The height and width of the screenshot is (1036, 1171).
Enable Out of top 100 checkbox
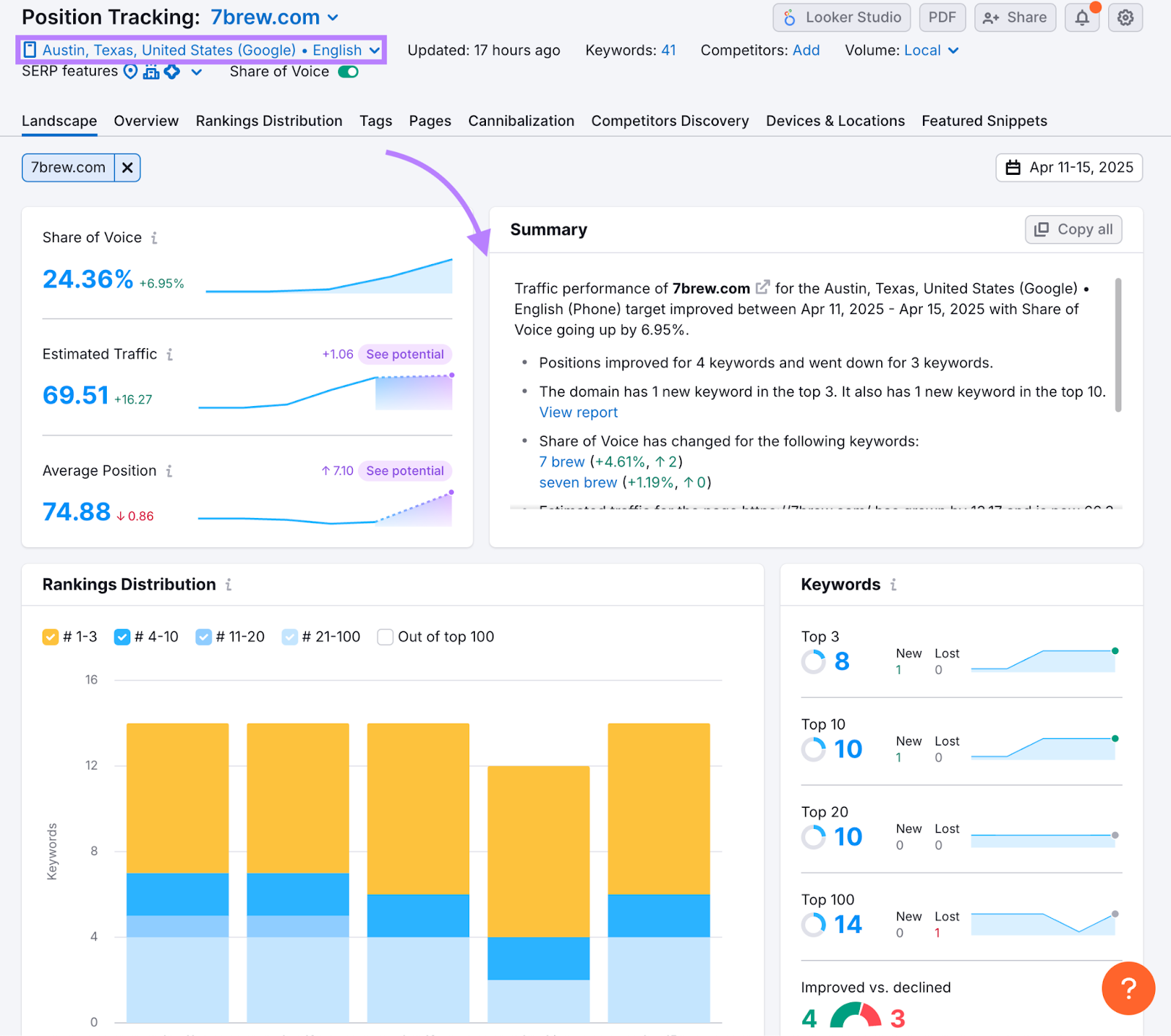point(385,637)
